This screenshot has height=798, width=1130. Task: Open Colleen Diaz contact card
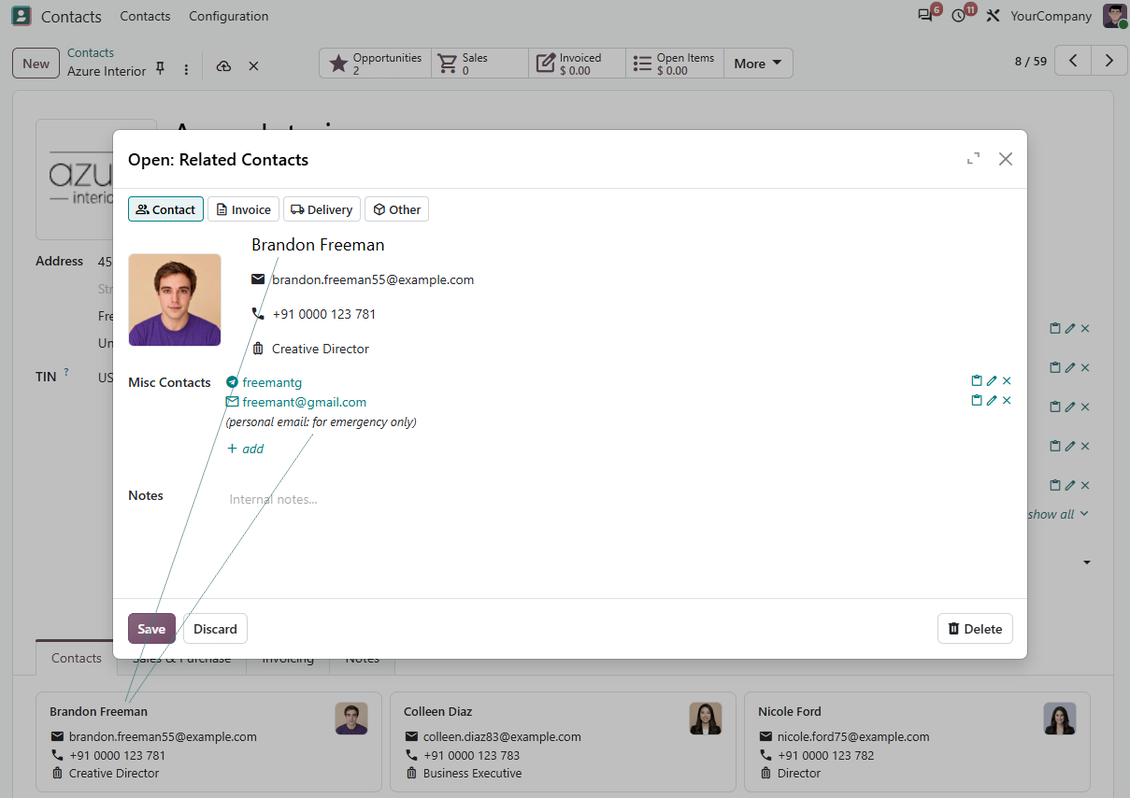(x=562, y=742)
